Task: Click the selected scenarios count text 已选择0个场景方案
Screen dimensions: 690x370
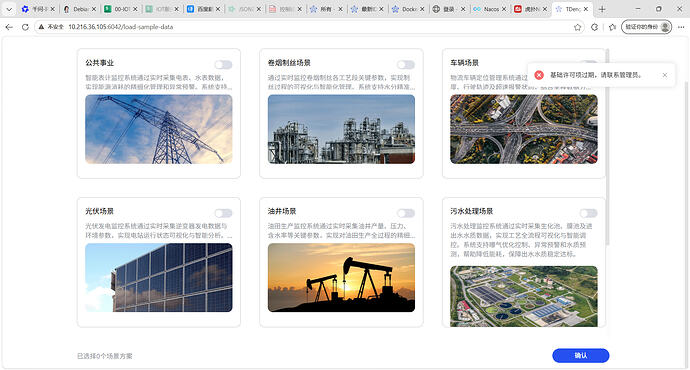Action: click(x=105, y=356)
